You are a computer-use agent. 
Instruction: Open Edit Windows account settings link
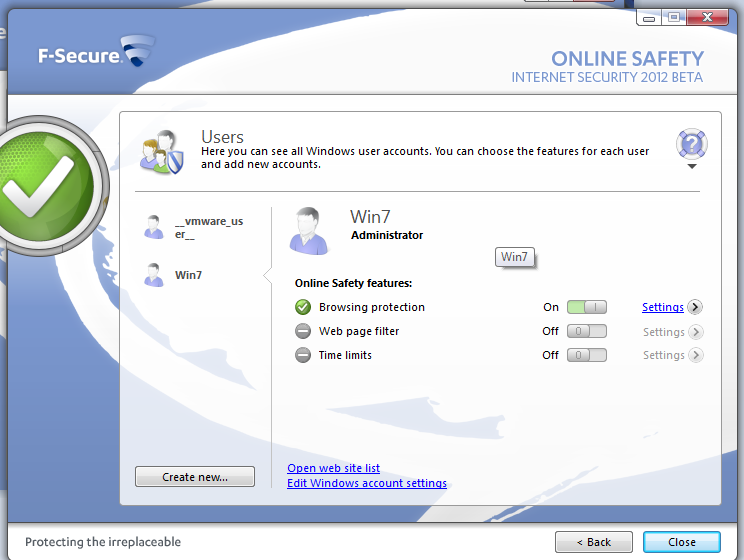[x=367, y=483]
